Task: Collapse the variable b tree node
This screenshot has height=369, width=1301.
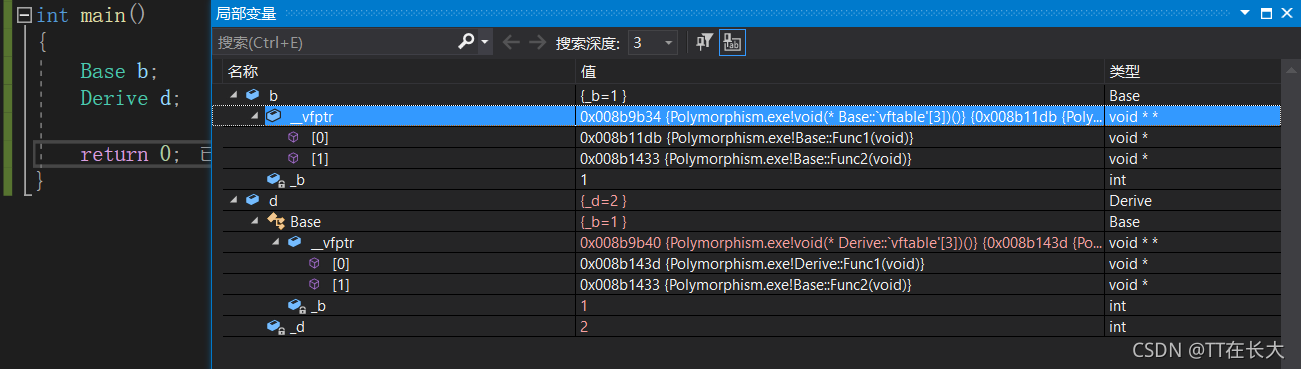Action: (x=234, y=95)
